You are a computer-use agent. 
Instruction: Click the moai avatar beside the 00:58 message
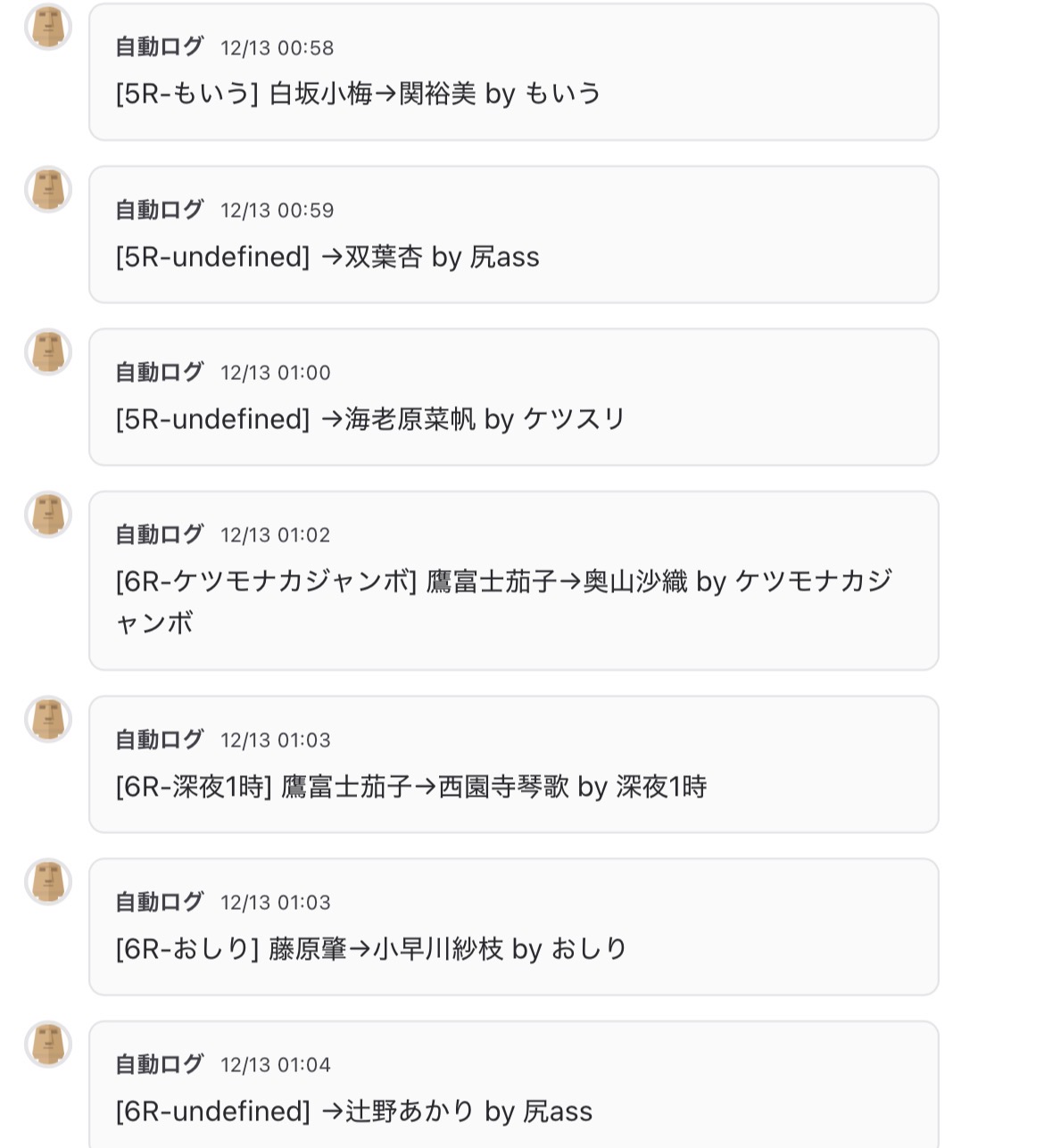(48, 27)
